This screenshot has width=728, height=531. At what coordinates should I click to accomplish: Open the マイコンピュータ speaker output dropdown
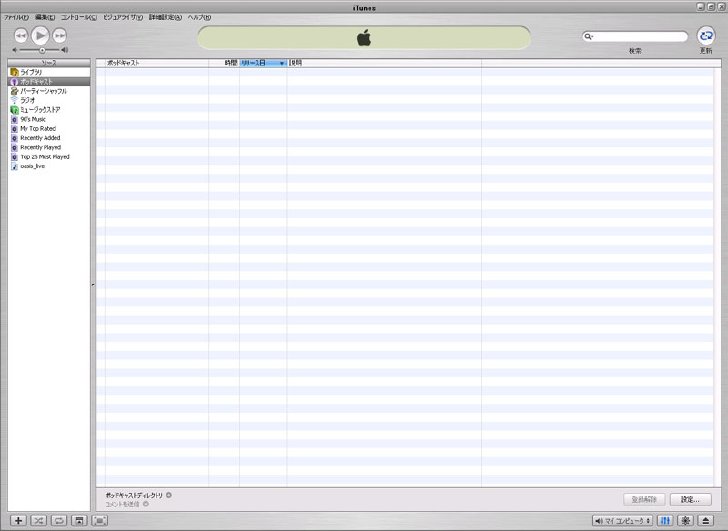623,521
